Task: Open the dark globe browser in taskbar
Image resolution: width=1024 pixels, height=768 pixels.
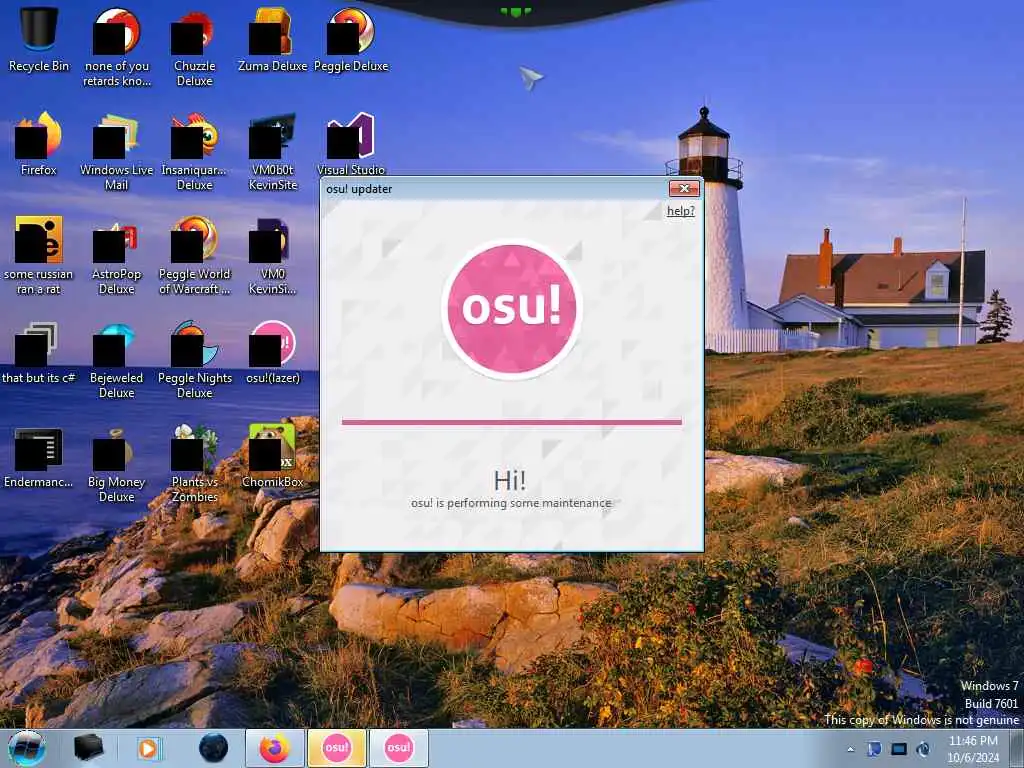Action: [213, 748]
